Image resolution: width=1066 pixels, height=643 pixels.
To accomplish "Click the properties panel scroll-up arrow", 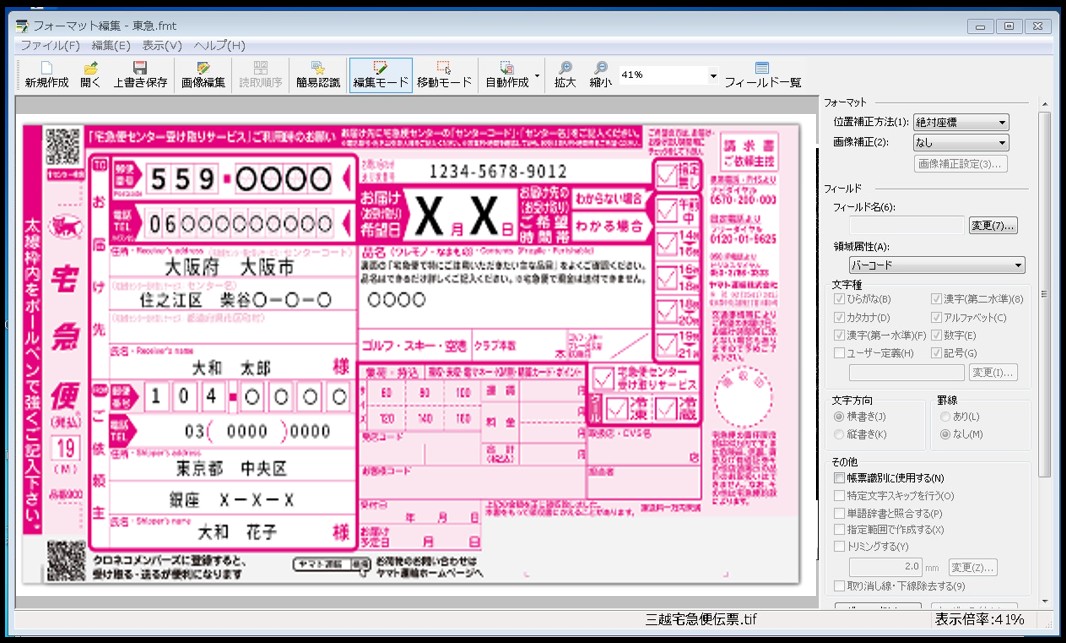I will click(1045, 104).
